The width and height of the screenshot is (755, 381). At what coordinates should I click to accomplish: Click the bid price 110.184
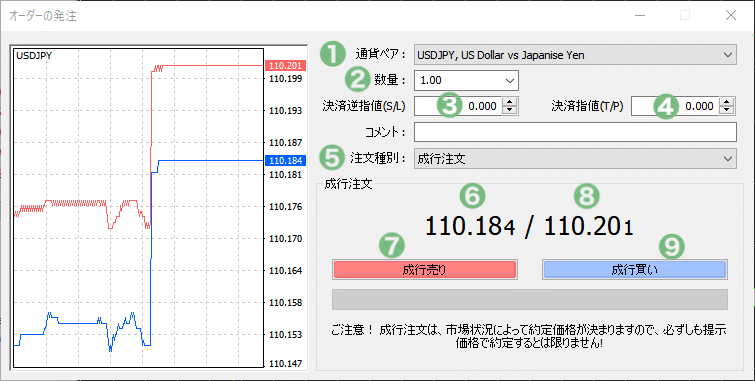470,226
